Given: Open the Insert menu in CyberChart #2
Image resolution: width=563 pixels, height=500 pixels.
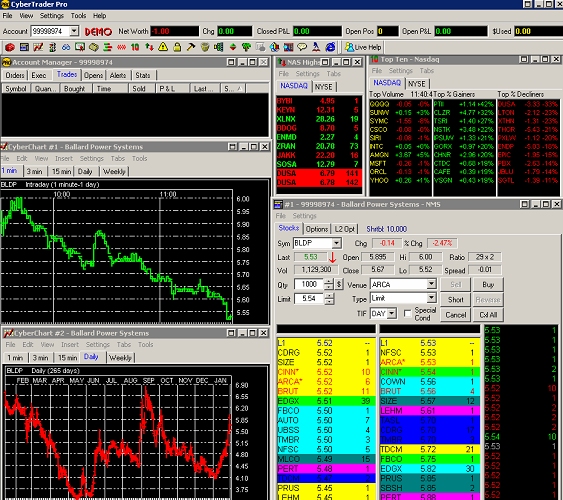Looking at the screenshot, I should (x=70, y=345).
